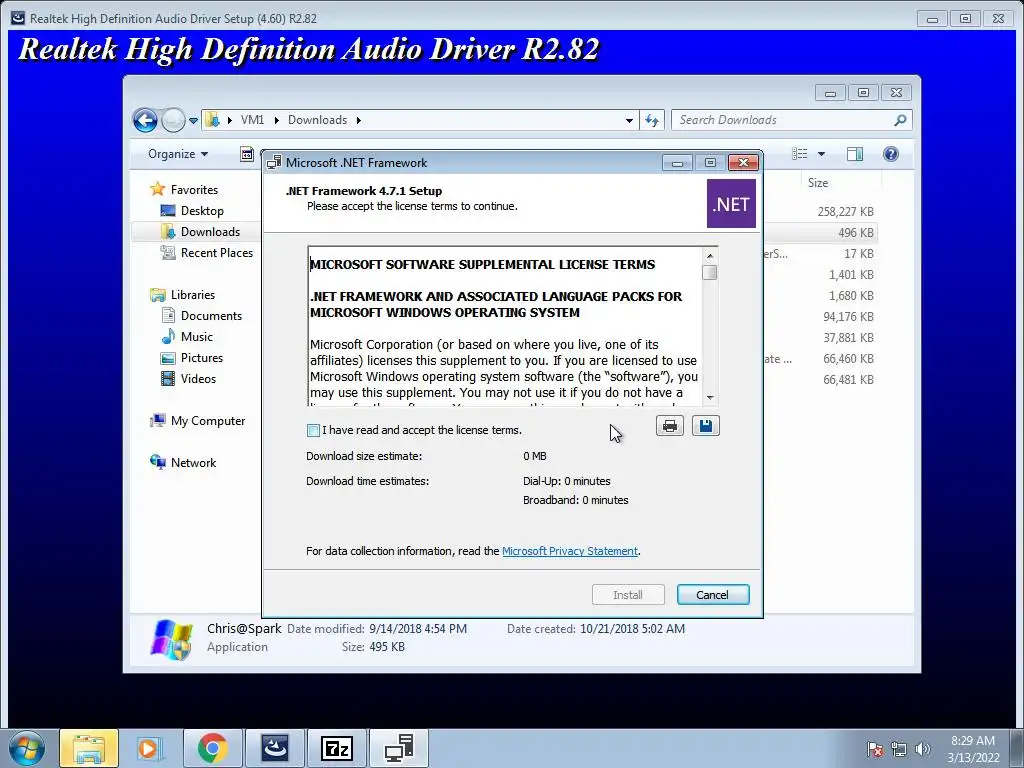Select Favorites in the navigation pane
This screenshot has height=768, width=1024.
194,190
